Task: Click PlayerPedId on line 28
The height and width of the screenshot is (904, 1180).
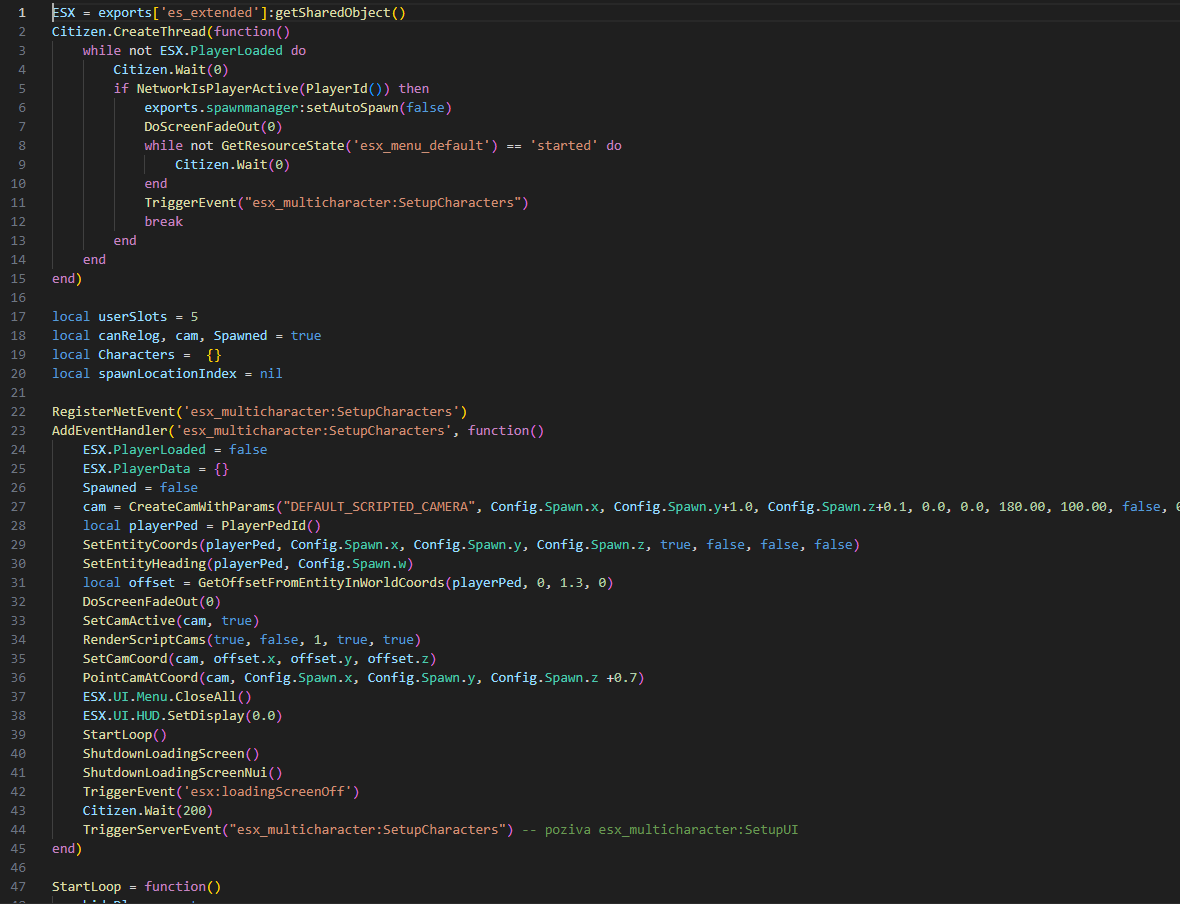Action: pyautogui.click(x=263, y=526)
